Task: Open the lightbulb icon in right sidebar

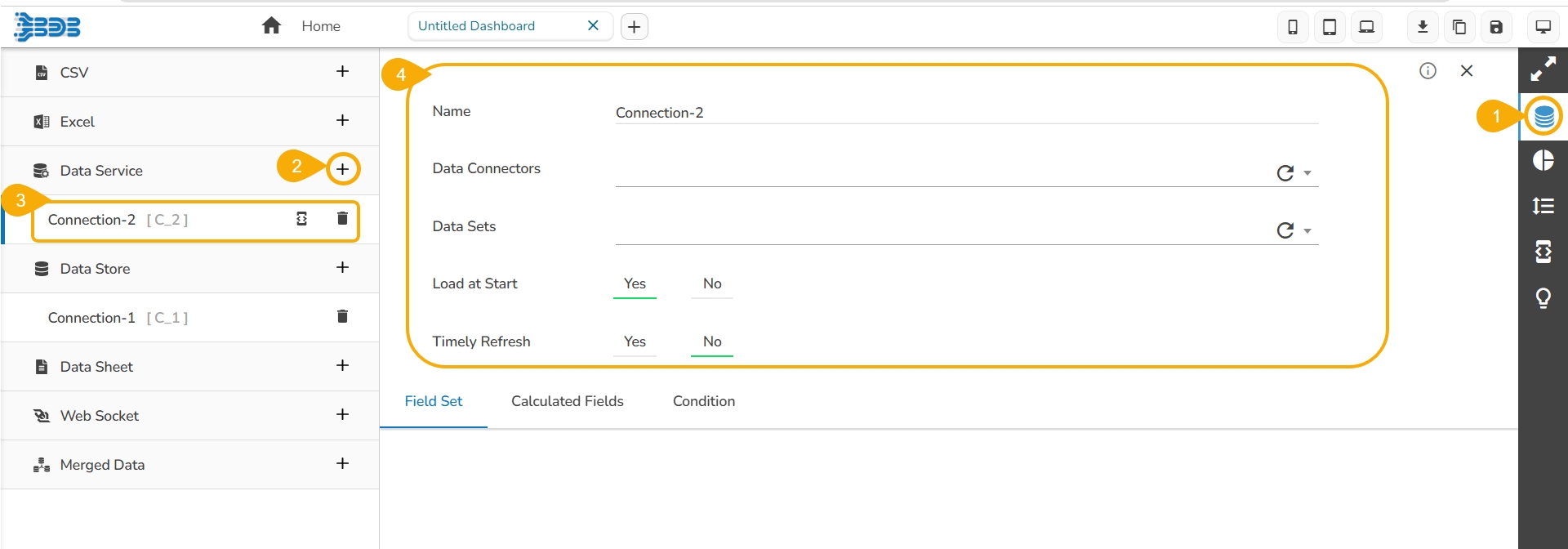Action: point(1543,297)
